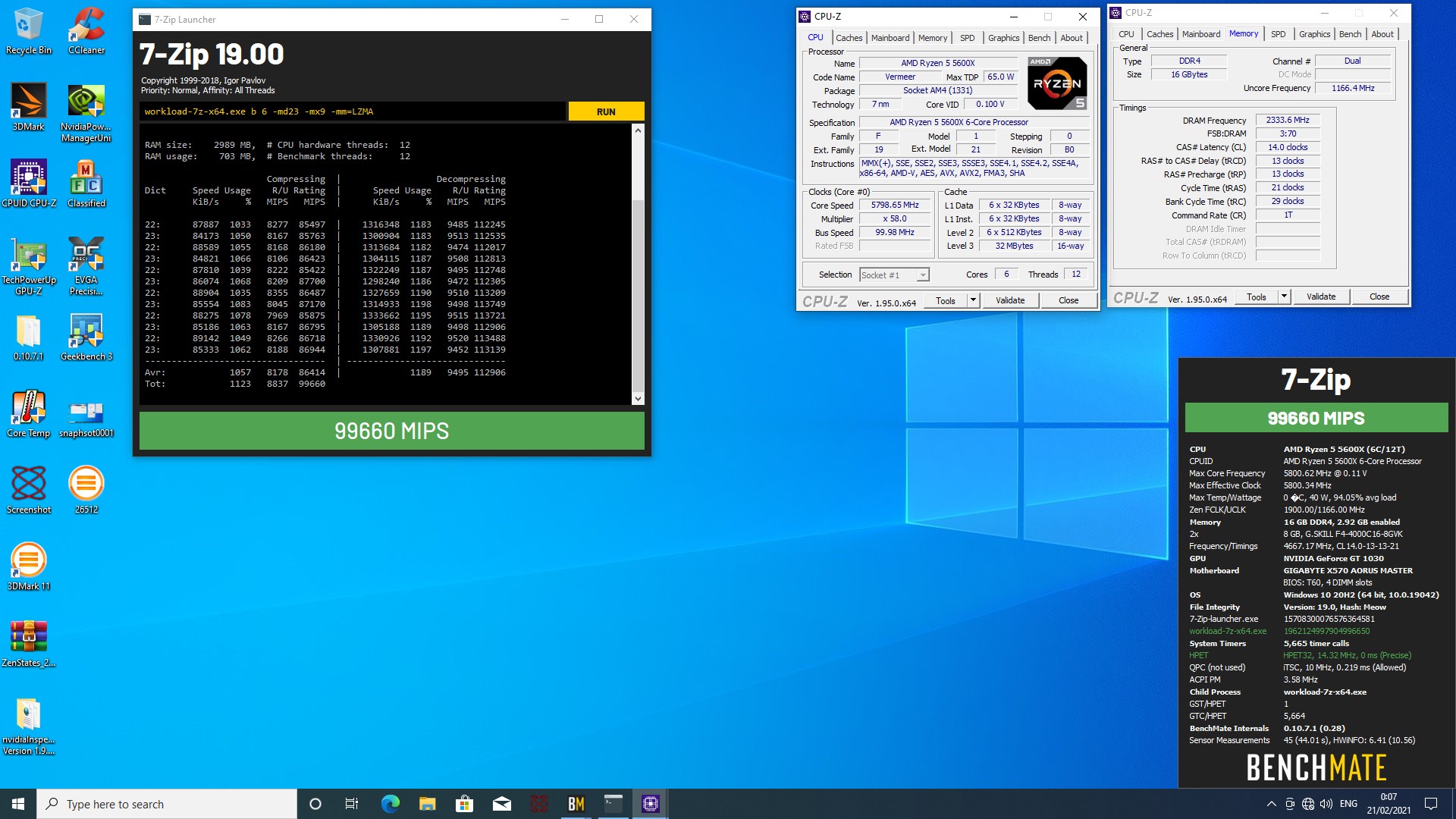Open the SPD tab in right CPU-Z window
Screen dimensions: 1456x819
(x=1278, y=34)
